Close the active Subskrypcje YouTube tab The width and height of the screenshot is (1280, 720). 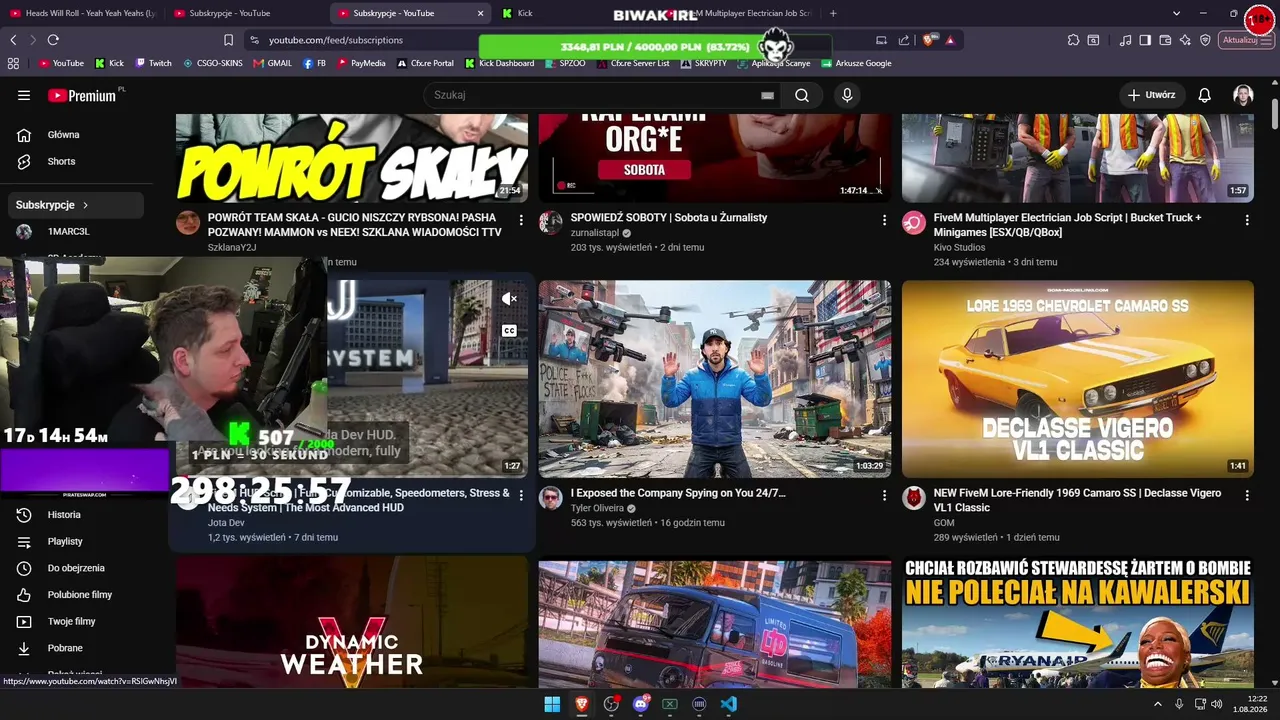pos(480,13)
